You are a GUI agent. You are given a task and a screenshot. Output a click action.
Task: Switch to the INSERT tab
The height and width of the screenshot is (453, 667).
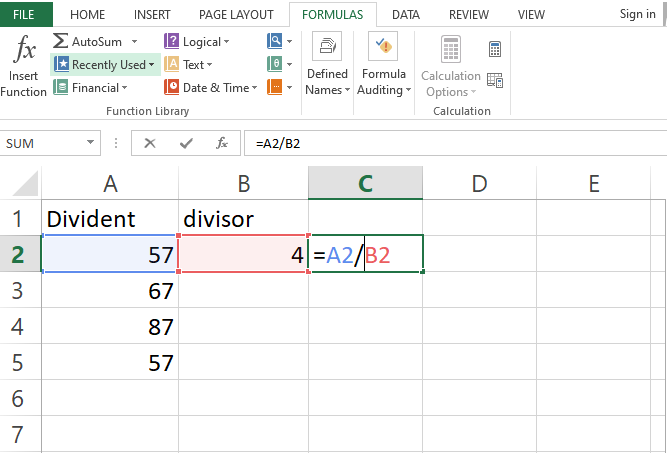point(152,15)
